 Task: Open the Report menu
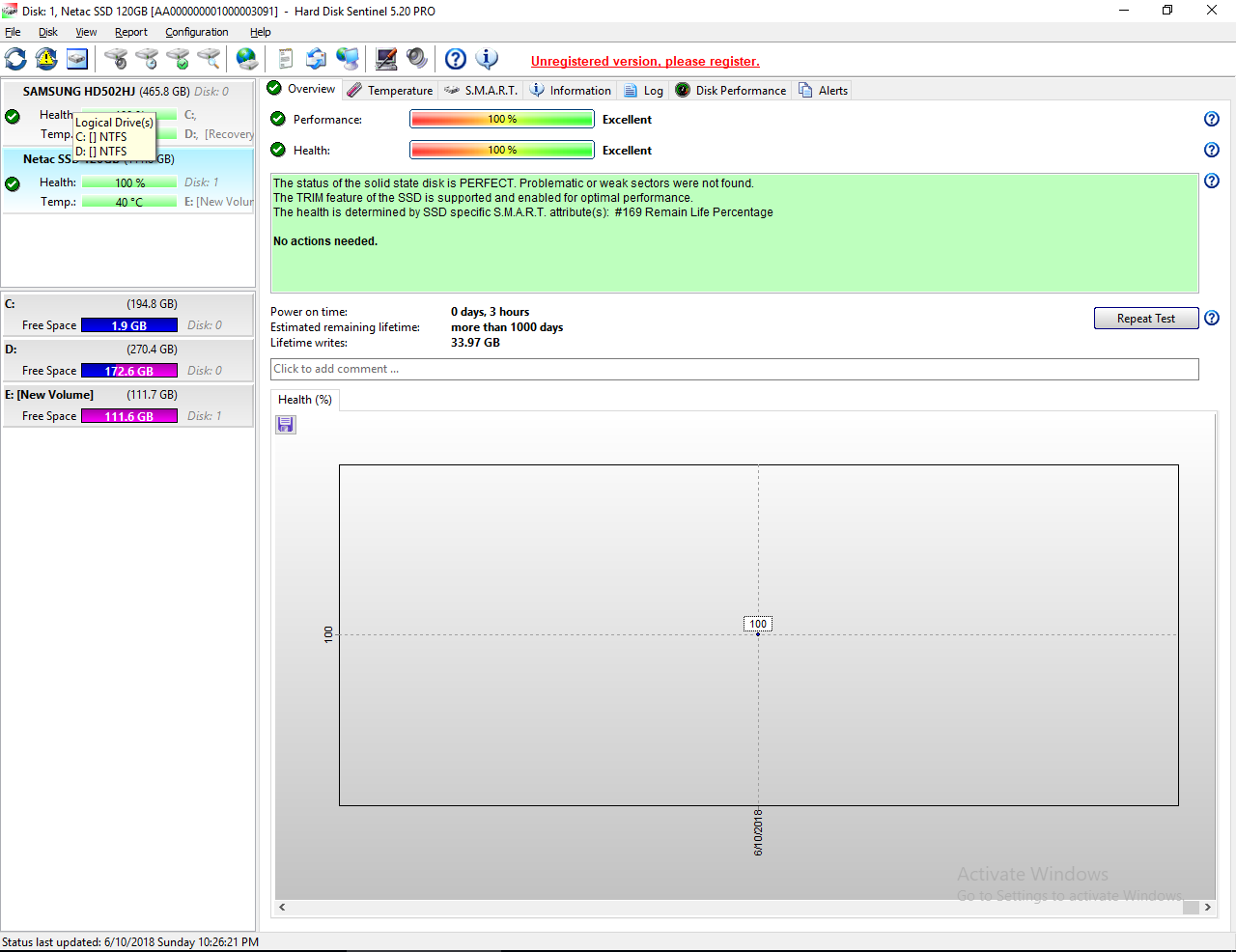tap(131, 32)
